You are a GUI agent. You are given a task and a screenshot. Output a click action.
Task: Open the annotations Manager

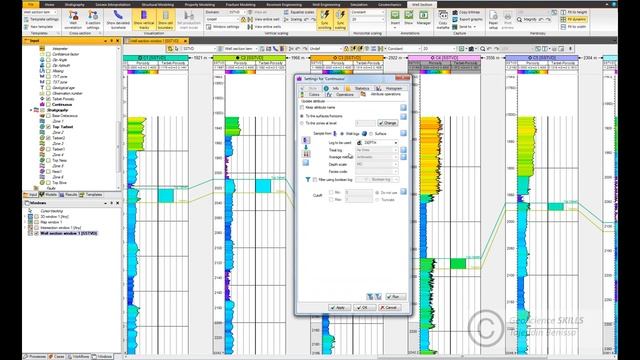[x=424, y=18]
